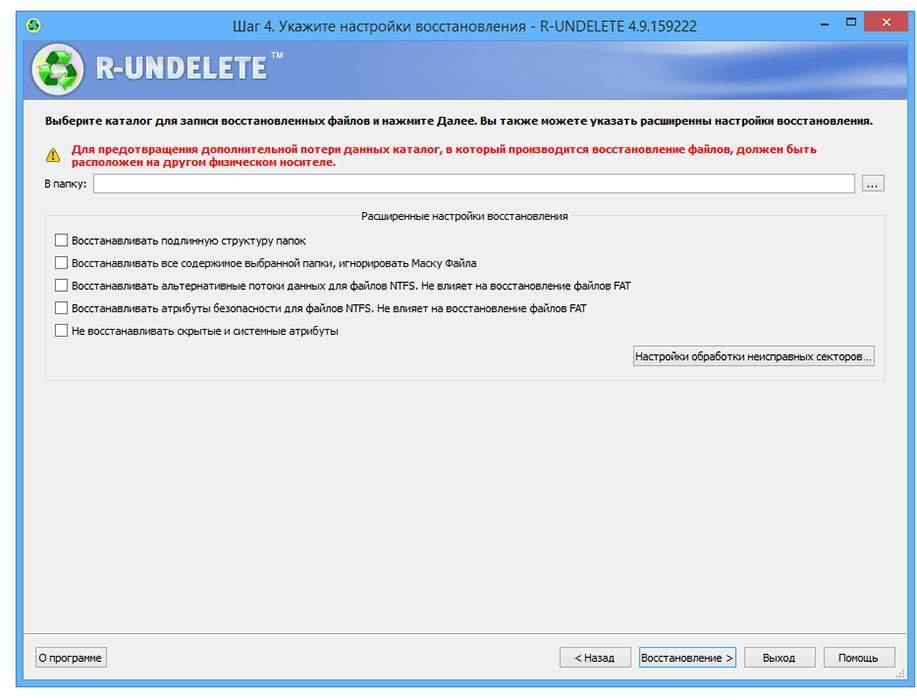Click the R-UNDELETE recycle logo in banner
The width and height of the screenshot is (917, 700).
pos(57,69)
